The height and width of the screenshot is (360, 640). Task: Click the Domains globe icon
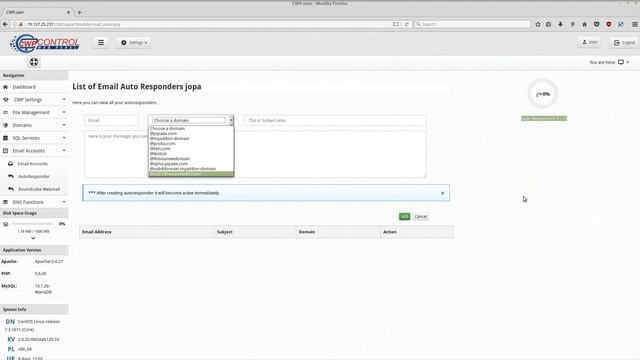tap(5, 125)
